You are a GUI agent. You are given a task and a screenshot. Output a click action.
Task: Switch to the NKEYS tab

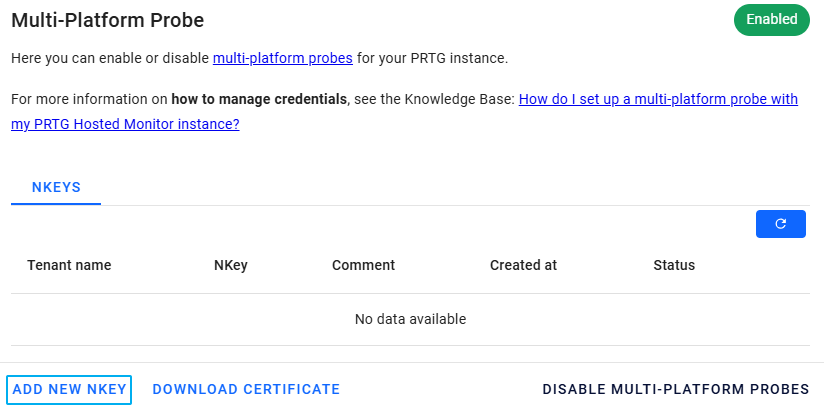point(56,187)
